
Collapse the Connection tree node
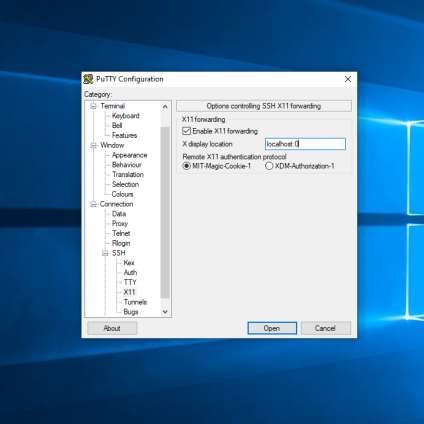93,204
